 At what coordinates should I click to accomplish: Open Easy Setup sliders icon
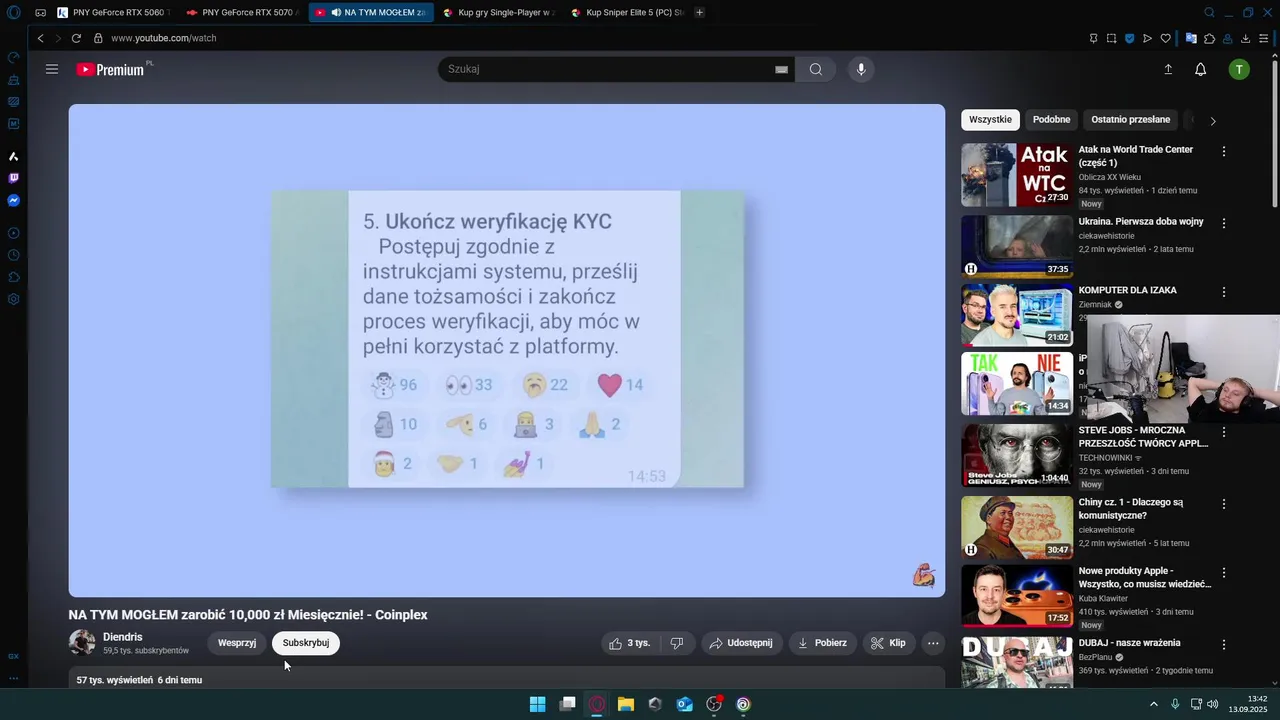tap(1265, 38)
